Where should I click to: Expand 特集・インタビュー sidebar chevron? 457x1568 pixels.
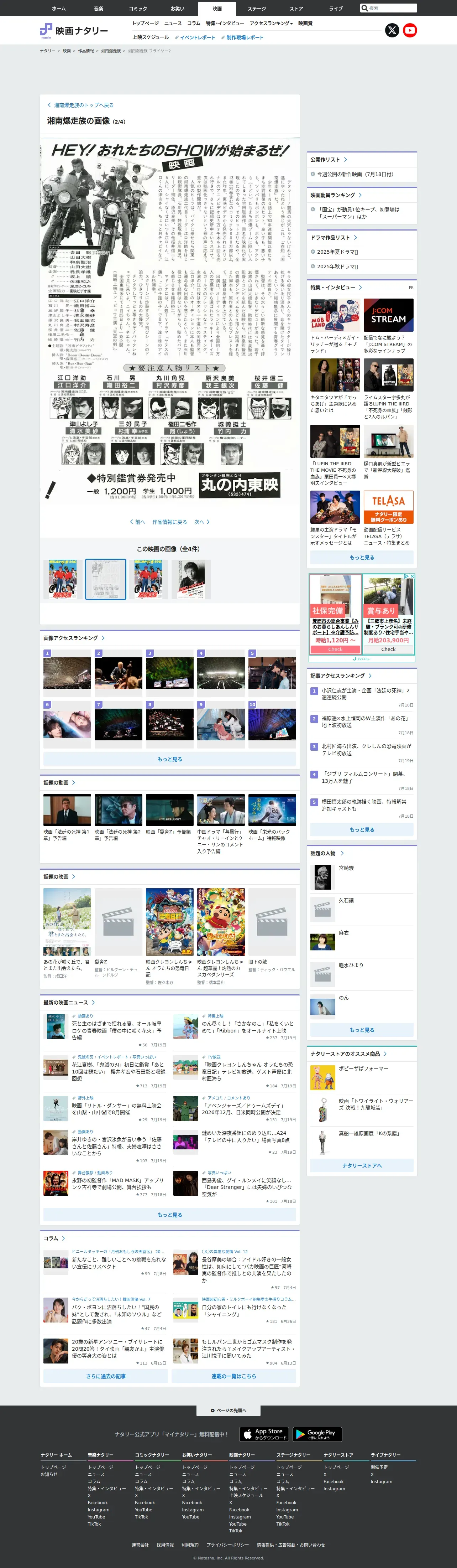tap(361, 287)
